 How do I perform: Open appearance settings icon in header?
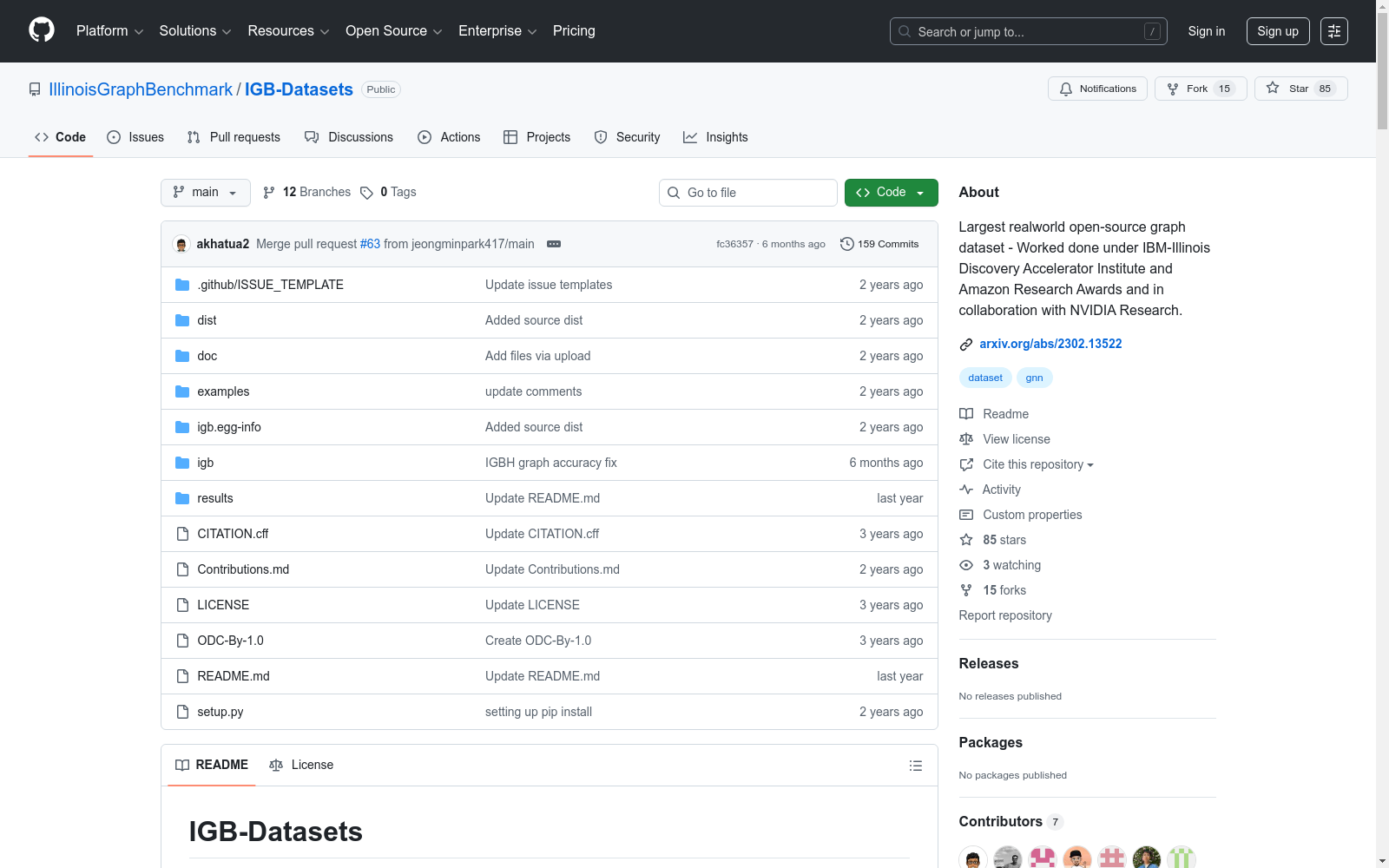[x=1334, y=31]
